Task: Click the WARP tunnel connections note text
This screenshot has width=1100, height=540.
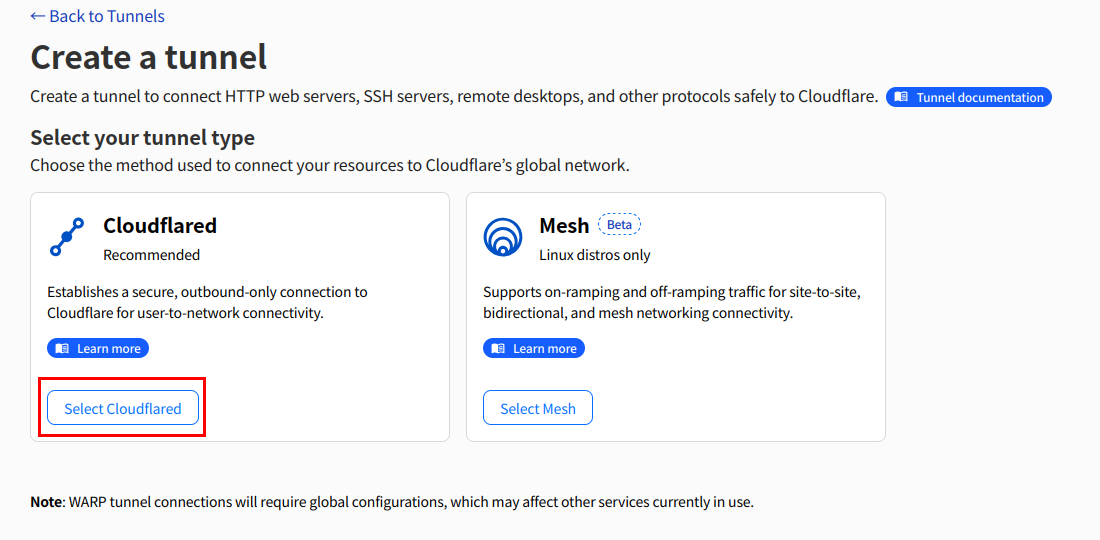Action: (x=392, y=502)
